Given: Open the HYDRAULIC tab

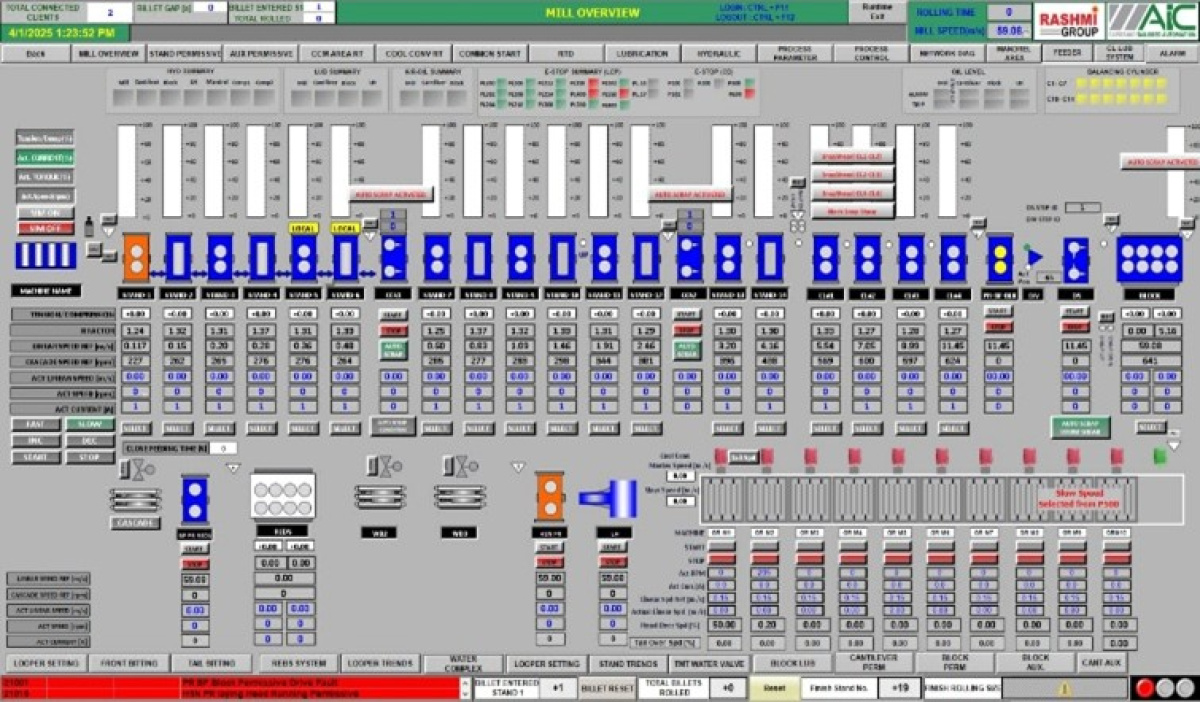Looking at the screenshot, I should (x=718, y=53).
